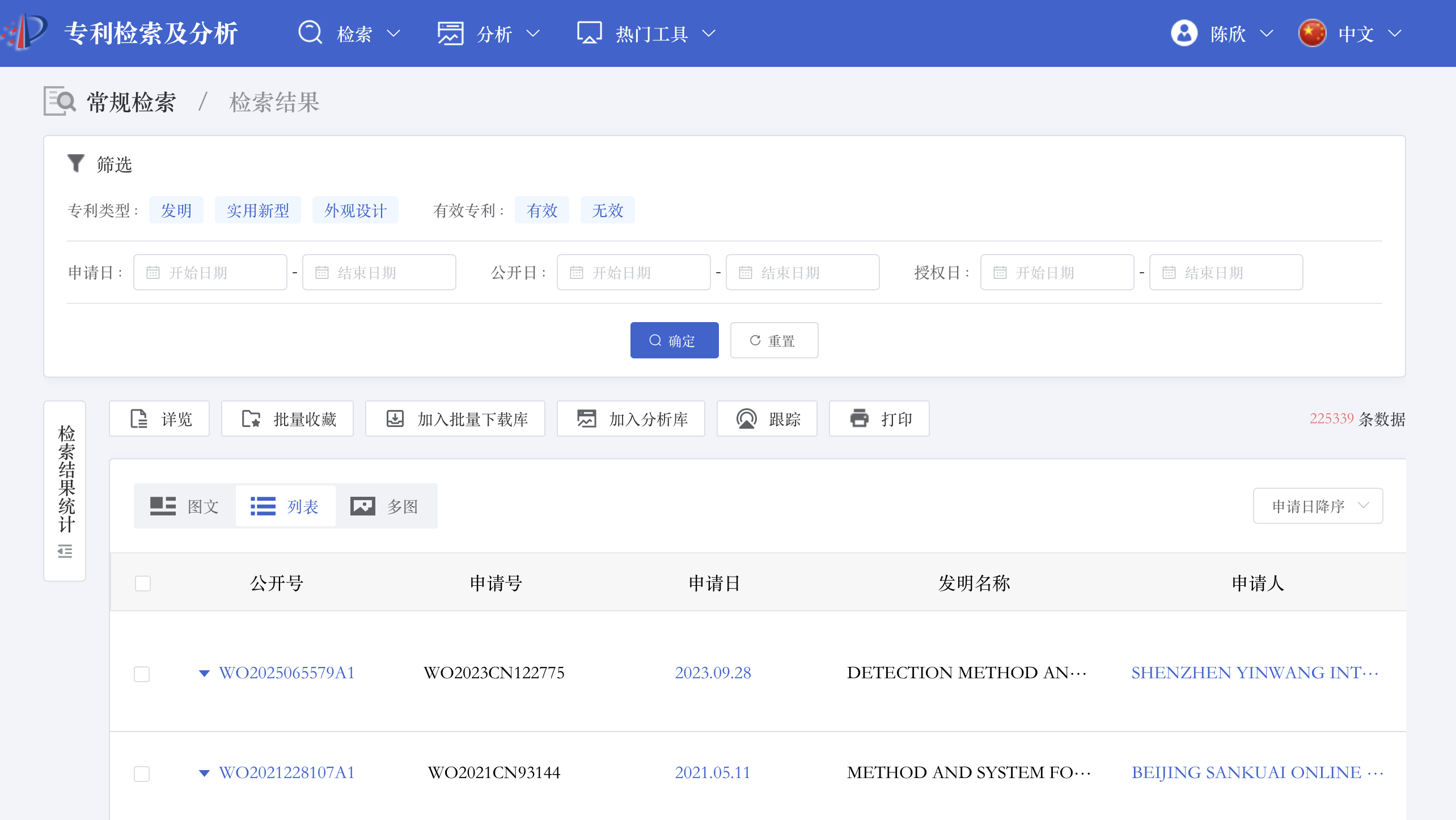Screen dimensions: 1456x820
Task: Click the 常规检索 breadcrumb search icon
Action: 60,102
